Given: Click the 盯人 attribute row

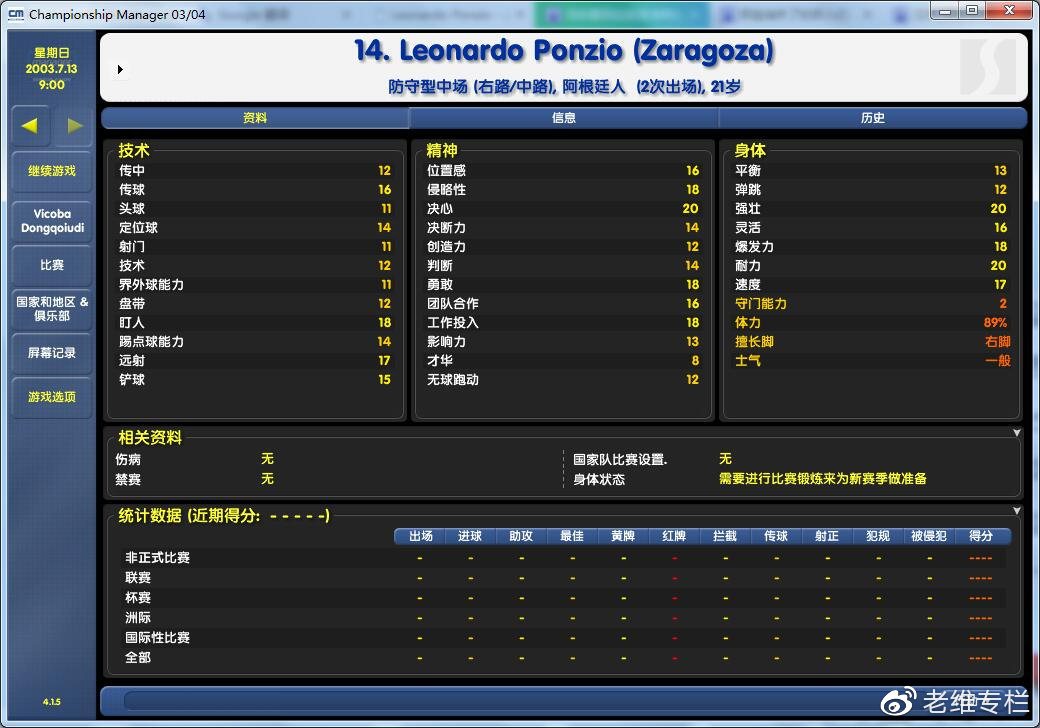Looking at the screenshot, I should [x=255, y=322].
